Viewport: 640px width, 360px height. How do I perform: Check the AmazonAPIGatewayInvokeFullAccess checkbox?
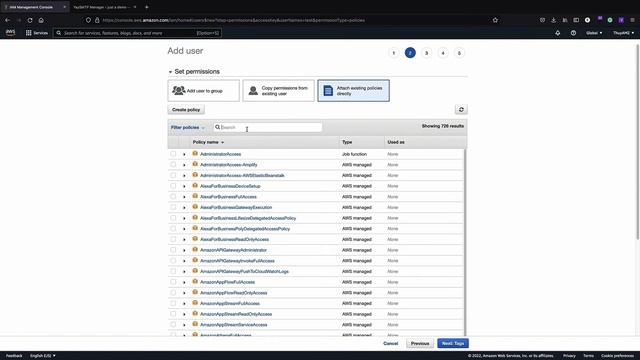(173, 260)
